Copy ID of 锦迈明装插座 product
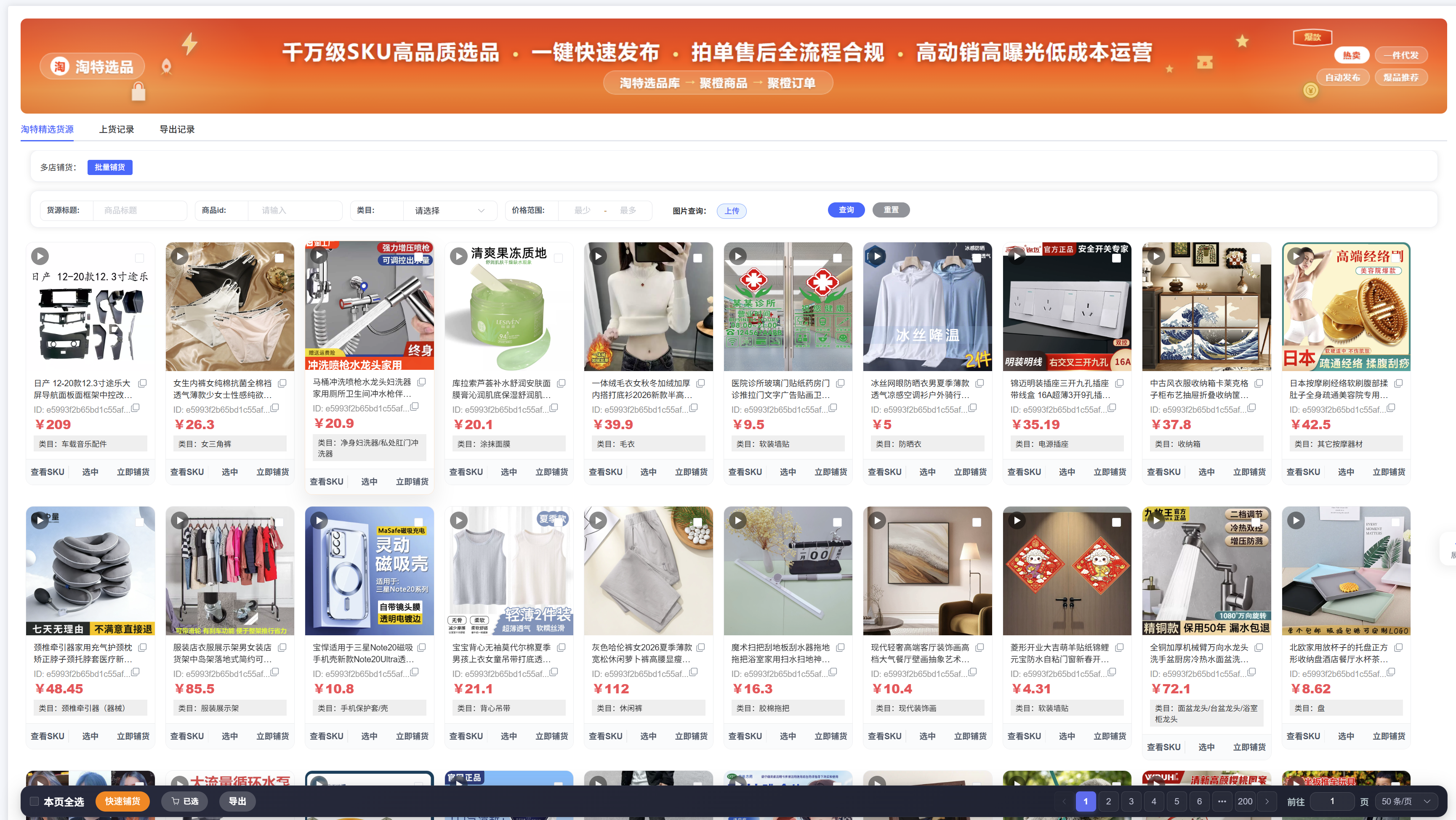 tap(1112, 408)
